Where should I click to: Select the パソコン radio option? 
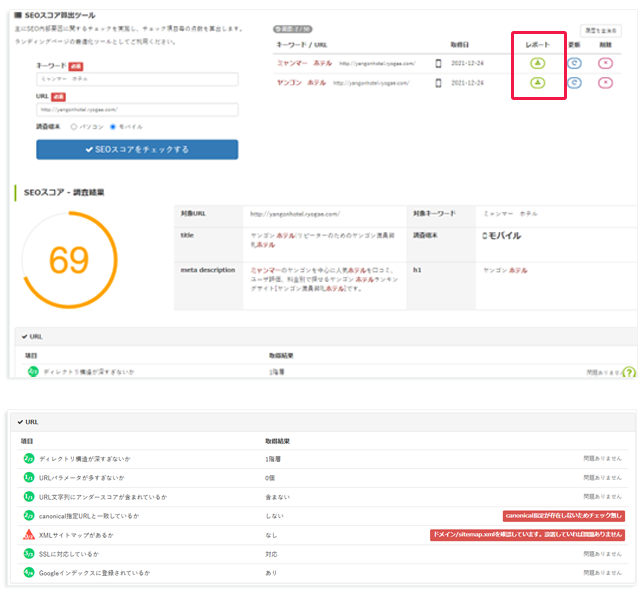pyautogui.click(x=74, y=126)
